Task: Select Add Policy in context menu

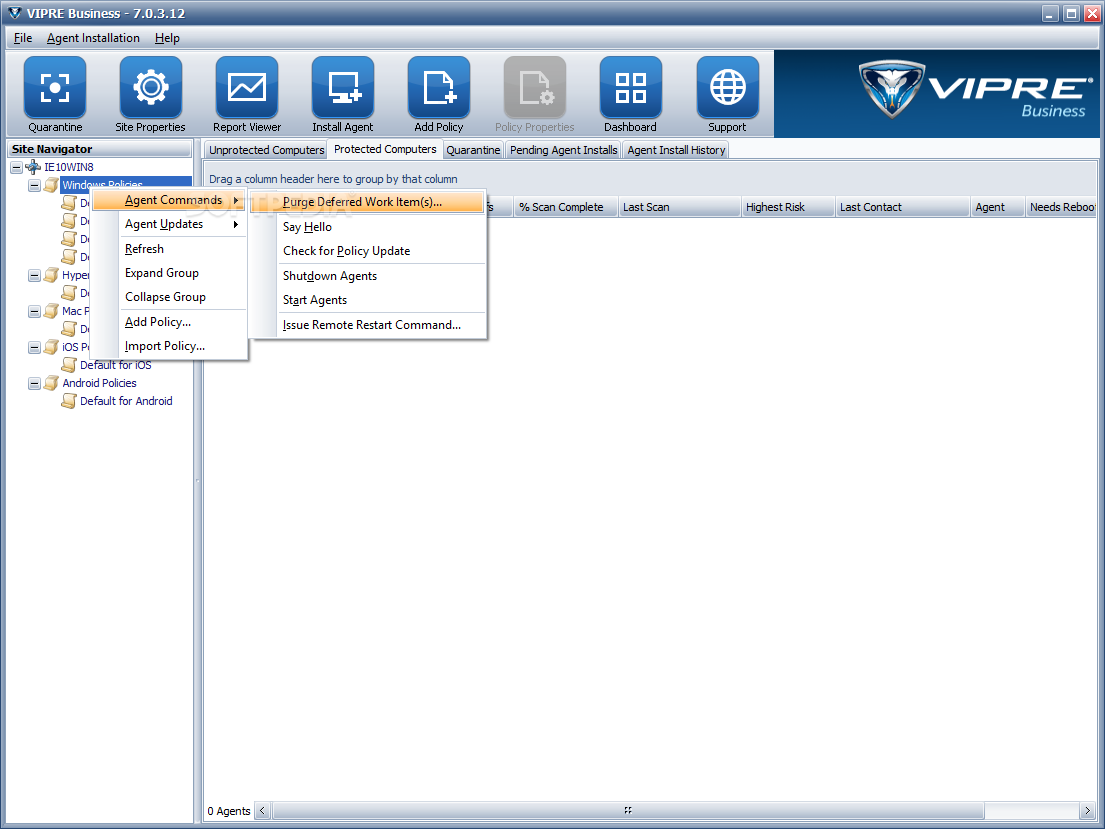Action: pos(169,321)
